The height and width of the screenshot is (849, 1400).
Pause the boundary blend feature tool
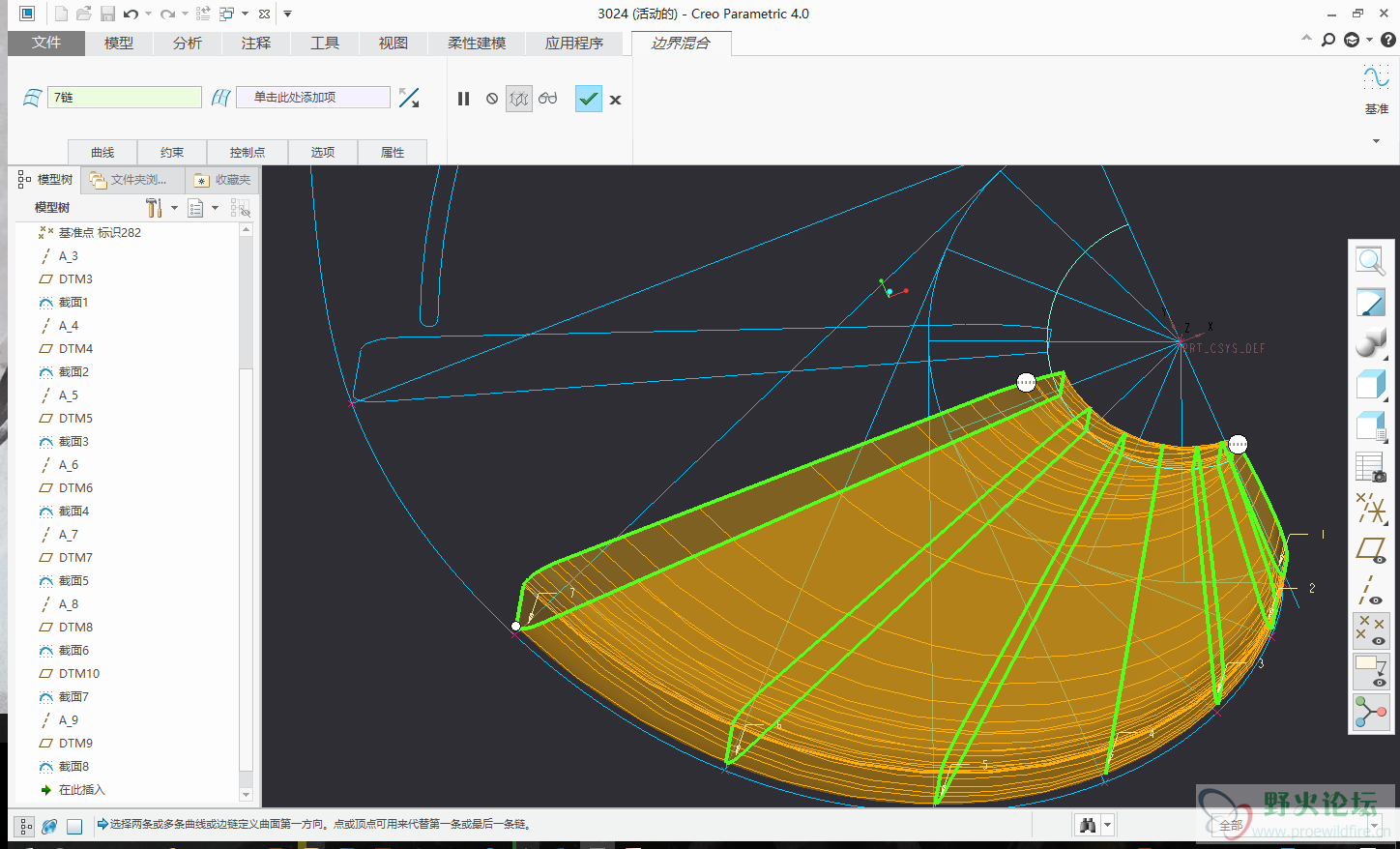463,99
